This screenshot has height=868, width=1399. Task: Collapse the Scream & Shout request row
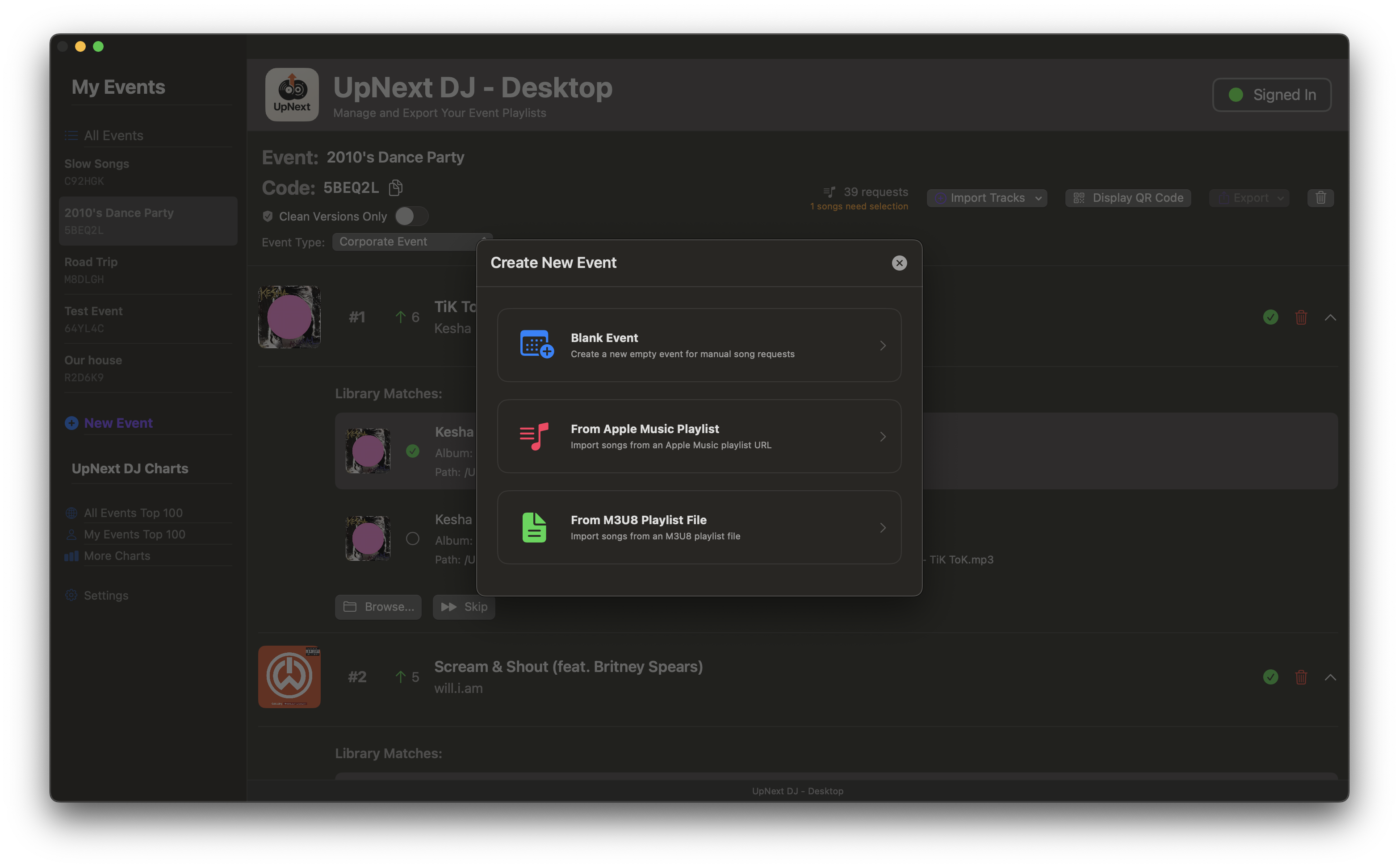[x=1331, y=677]
